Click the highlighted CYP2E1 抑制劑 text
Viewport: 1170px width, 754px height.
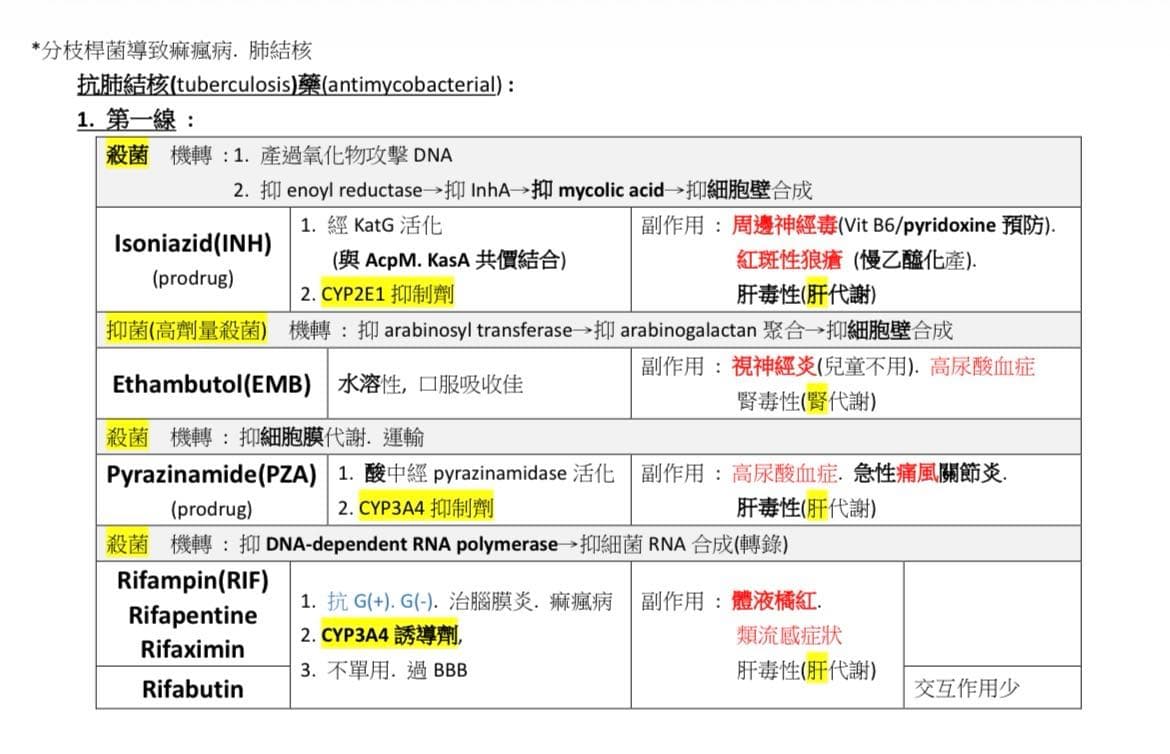[387, 294]
